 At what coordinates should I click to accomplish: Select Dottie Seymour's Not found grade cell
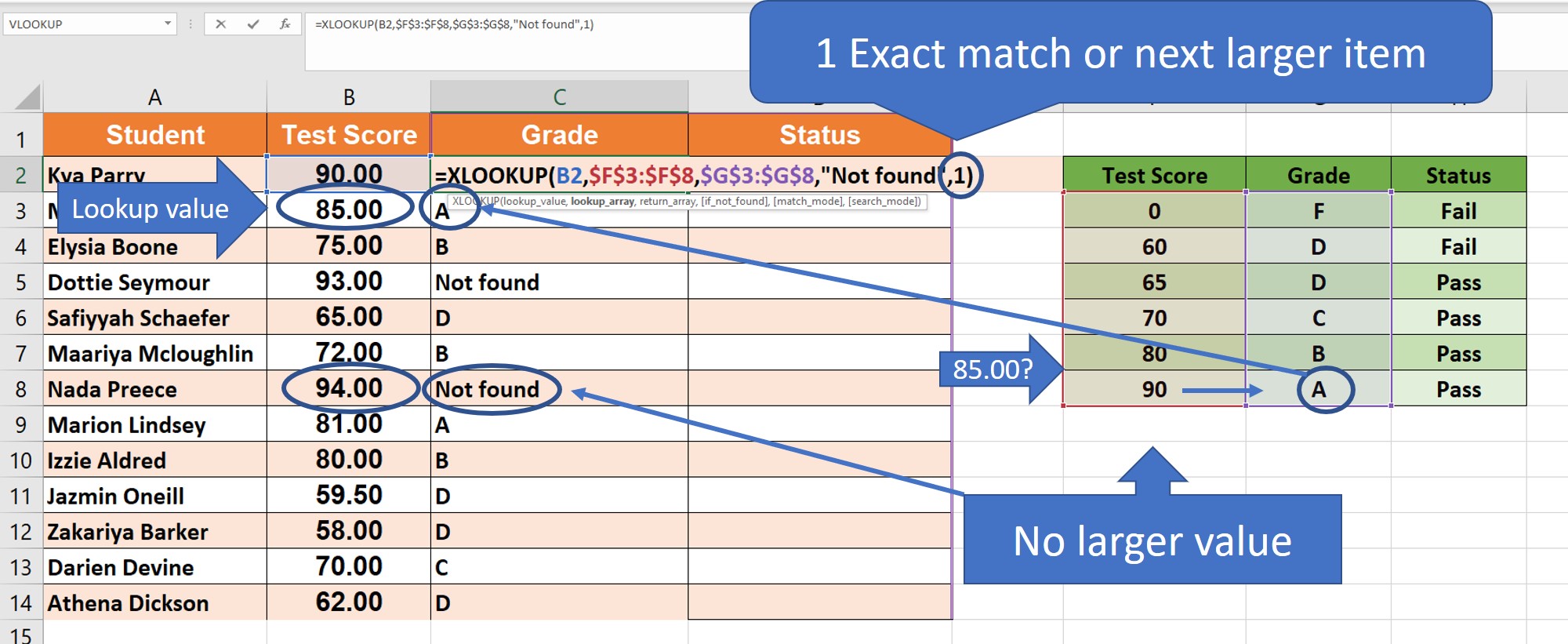click(x=560, y=282)
